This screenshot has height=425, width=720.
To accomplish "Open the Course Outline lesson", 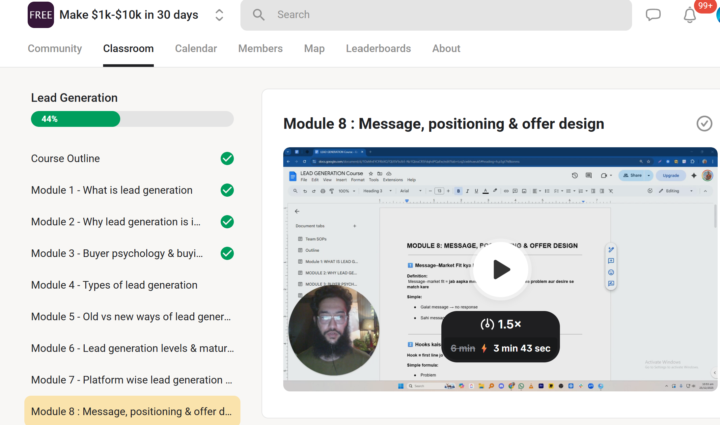I will [x=132, y=158].
